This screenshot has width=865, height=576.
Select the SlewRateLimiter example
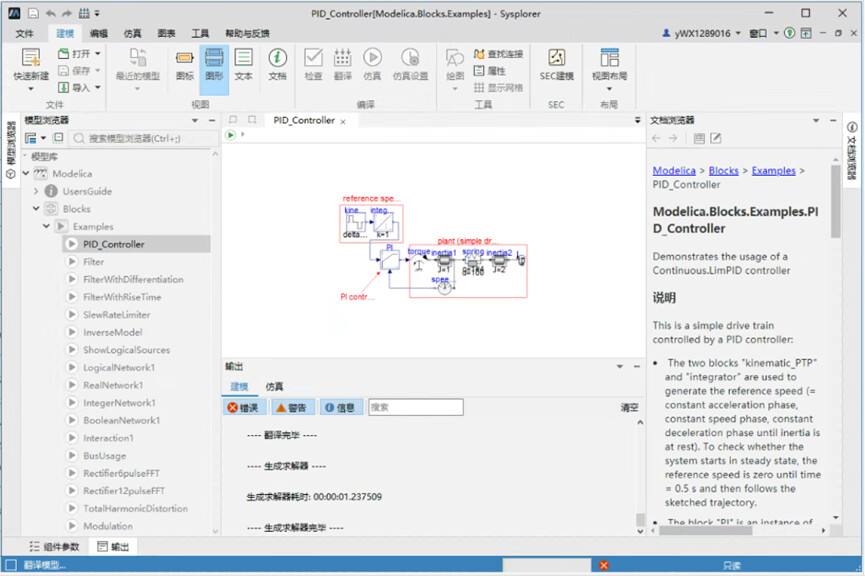click(116, 314)
